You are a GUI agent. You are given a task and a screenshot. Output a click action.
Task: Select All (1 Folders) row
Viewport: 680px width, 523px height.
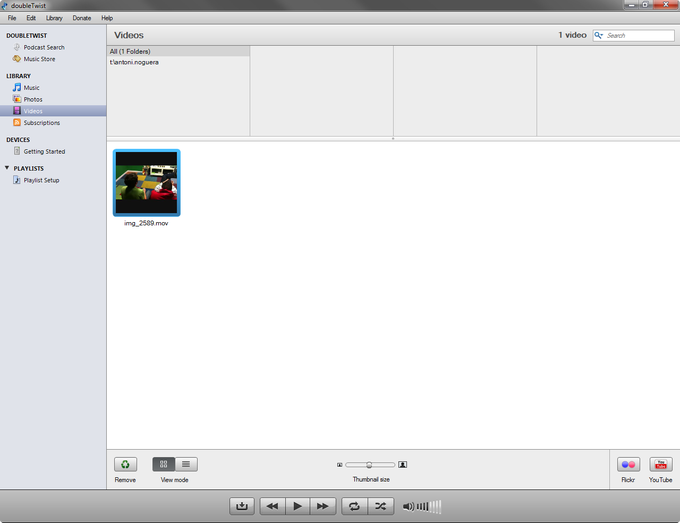tap(178, 52)
